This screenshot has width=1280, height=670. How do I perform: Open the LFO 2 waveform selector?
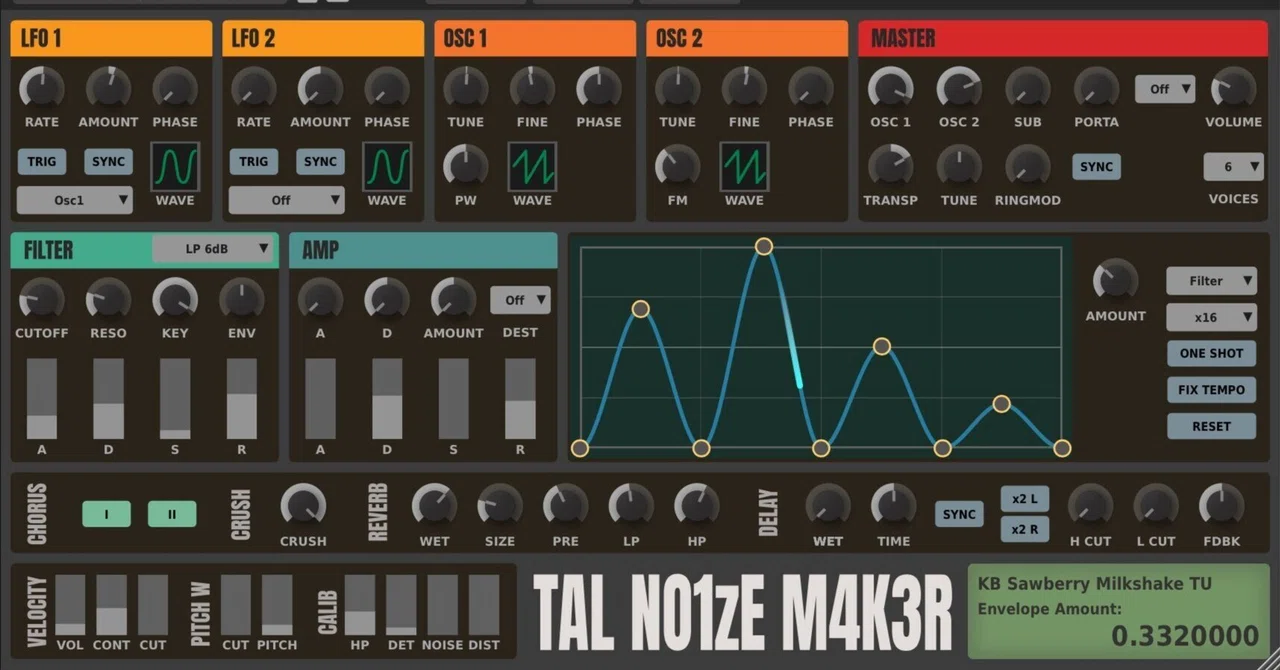pyautogui.click(x=387, y=166)
